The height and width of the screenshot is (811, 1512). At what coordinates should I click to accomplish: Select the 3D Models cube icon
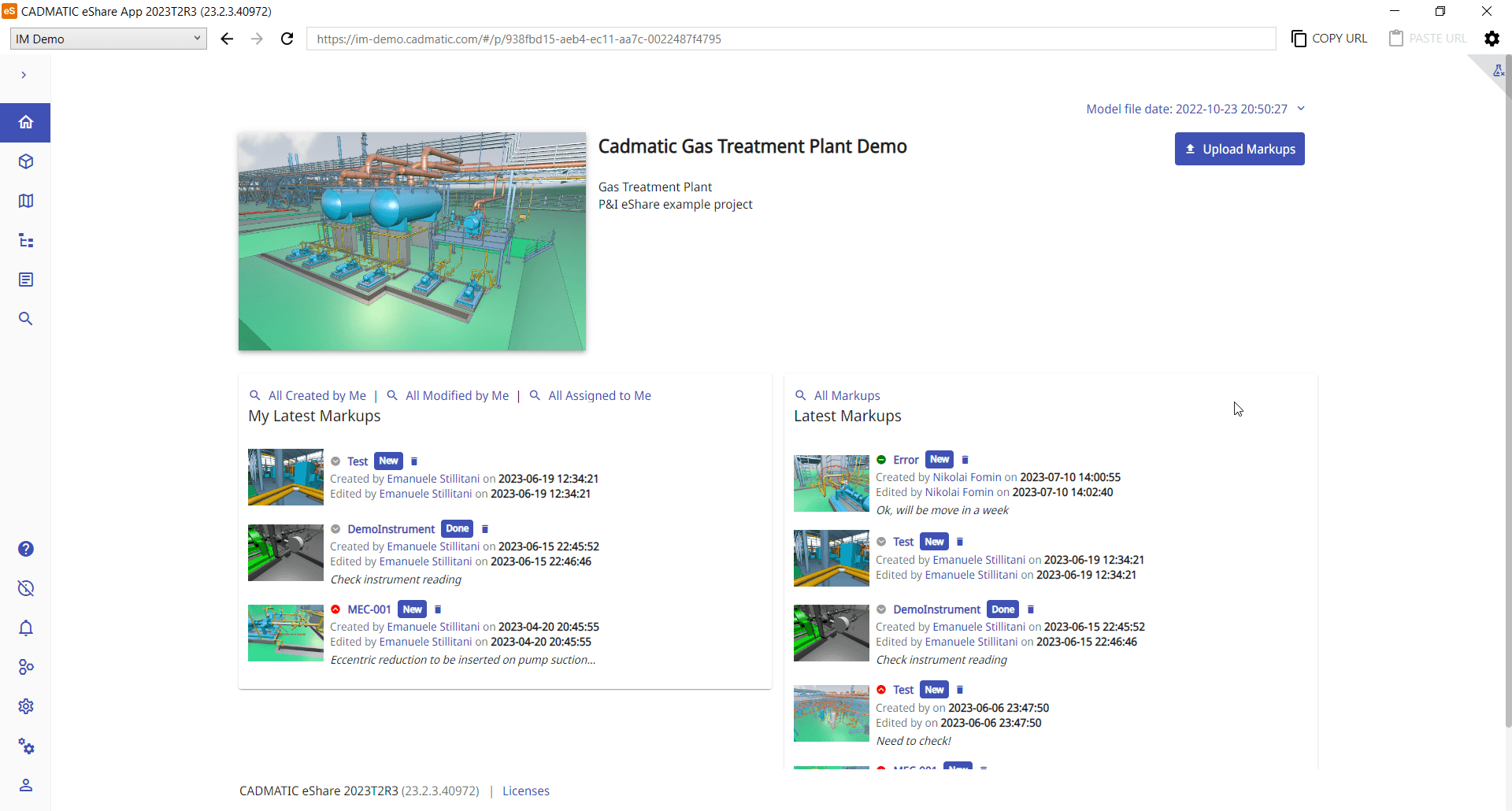[x=25, y=161]
